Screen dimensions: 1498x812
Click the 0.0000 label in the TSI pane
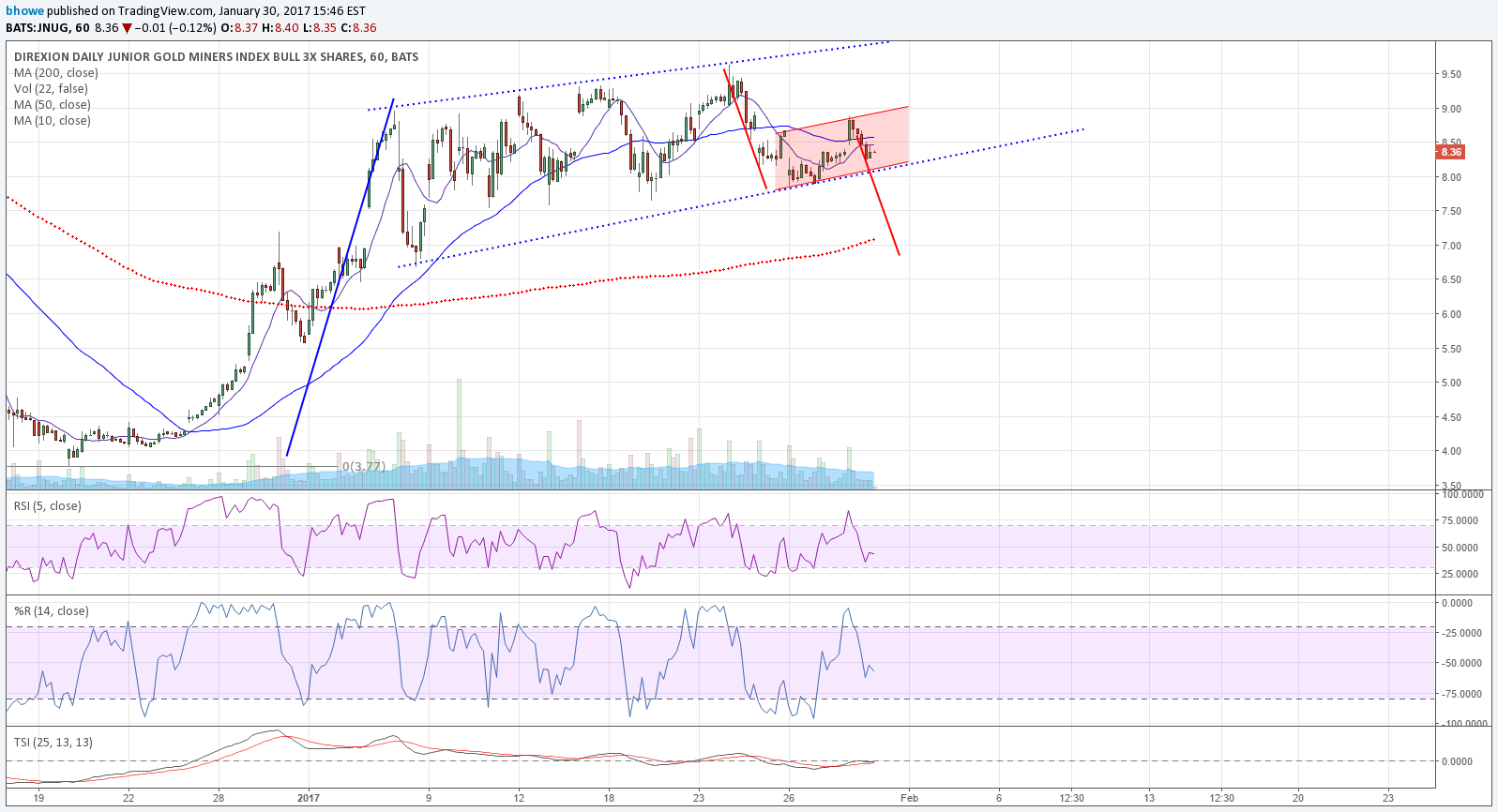[x=1457, y=761]
